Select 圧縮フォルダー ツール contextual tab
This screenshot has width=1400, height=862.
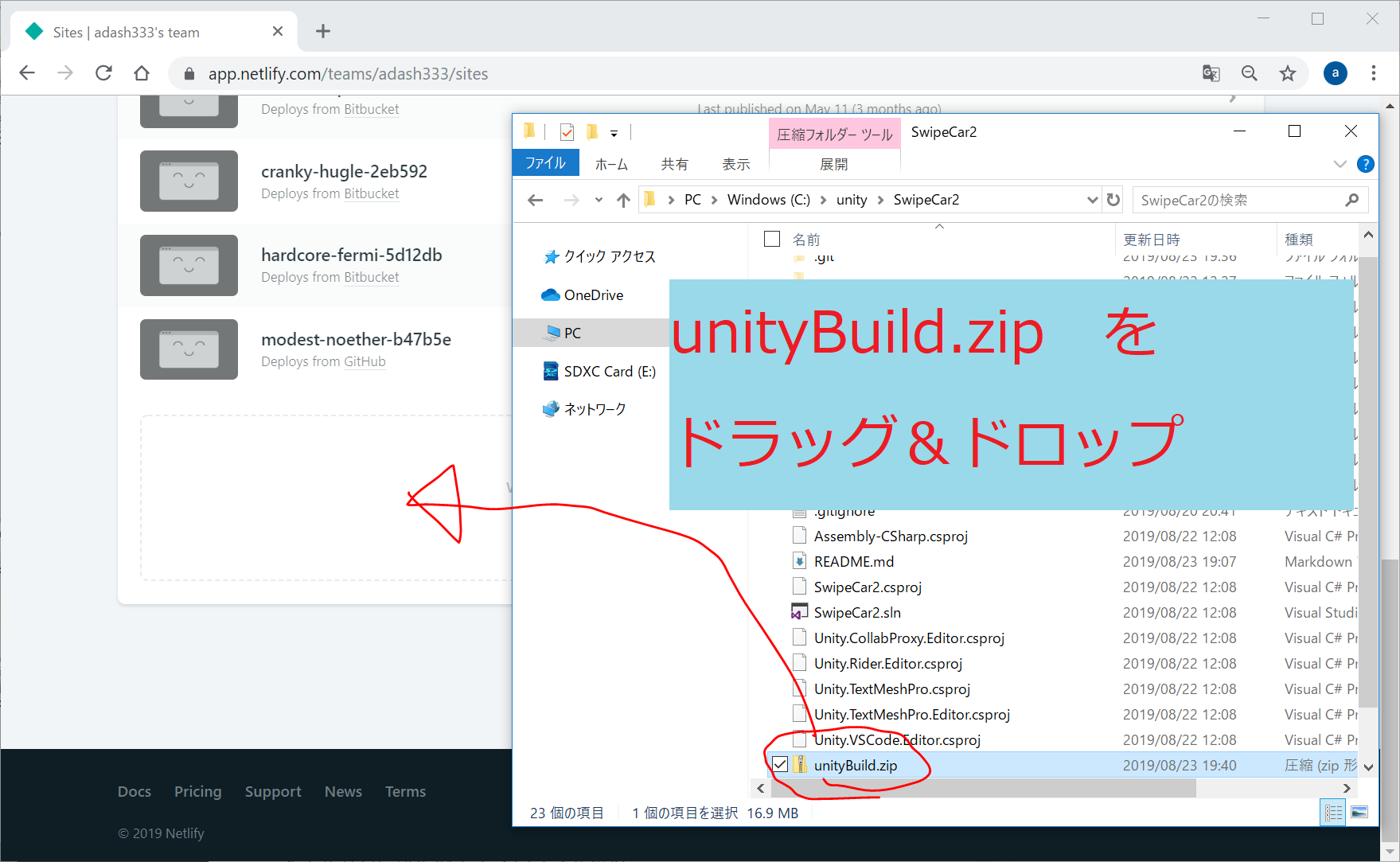click(834, 134)
